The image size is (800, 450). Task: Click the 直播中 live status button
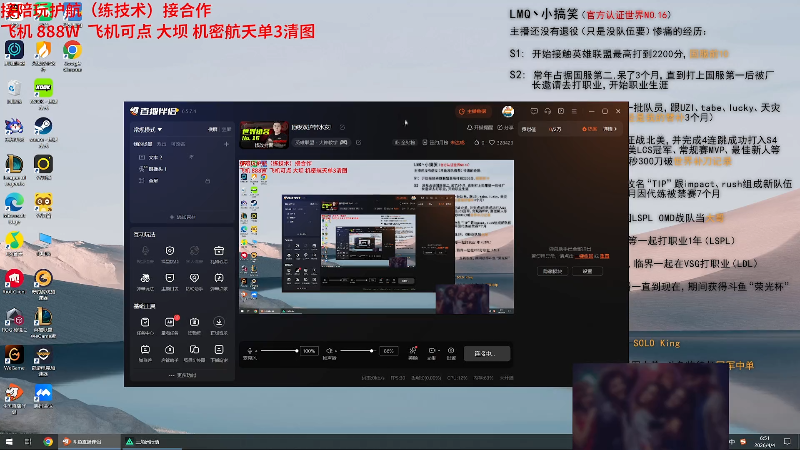[x=486, y=354]
